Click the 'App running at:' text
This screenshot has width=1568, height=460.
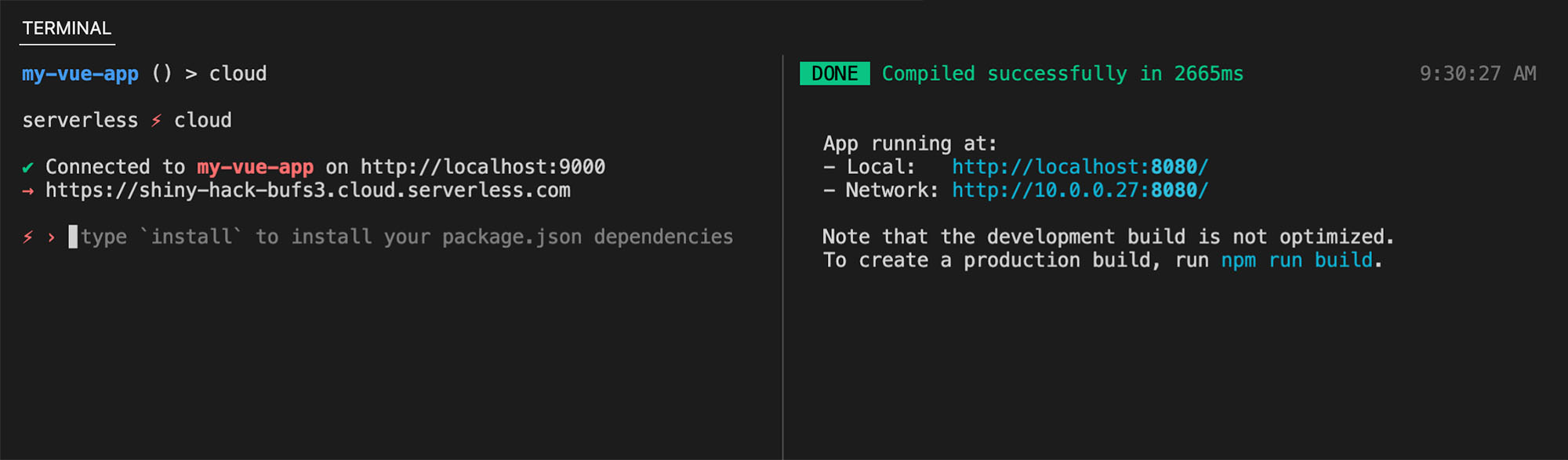909,143
